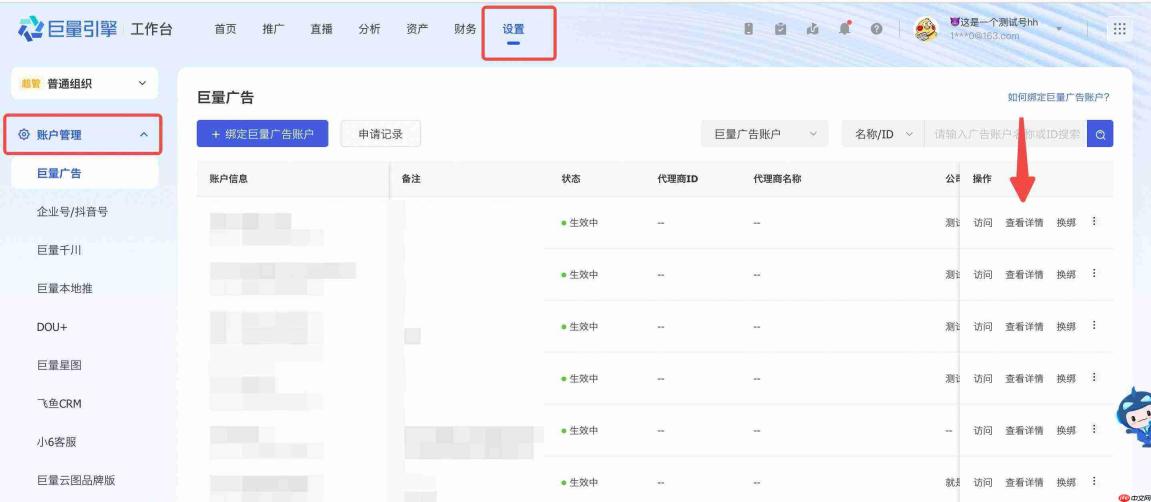Open the help question mark icon
Screen dimensions: 1151x502
[x=876, y=29]
